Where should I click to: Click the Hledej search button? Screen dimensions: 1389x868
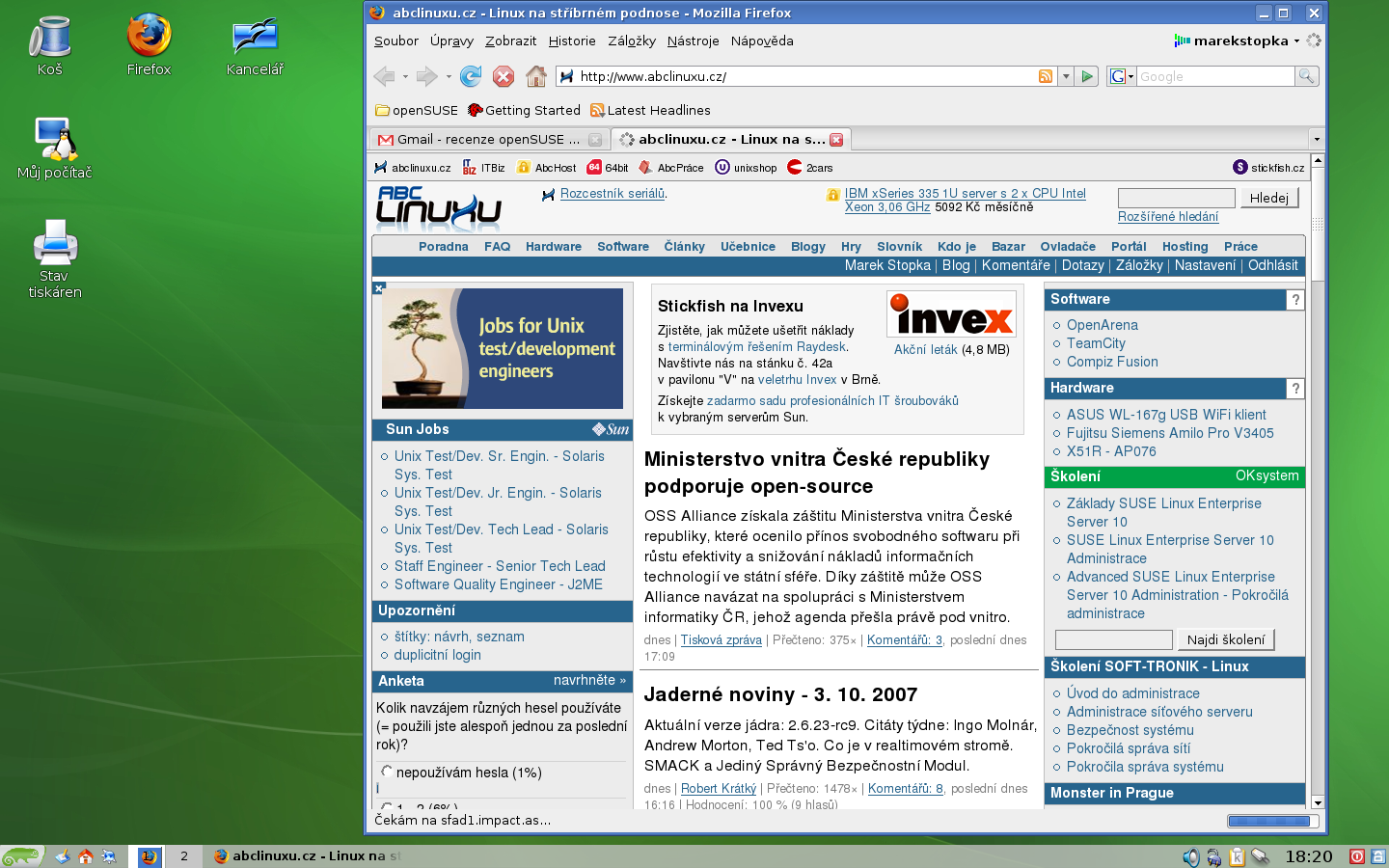point(1269,198)
